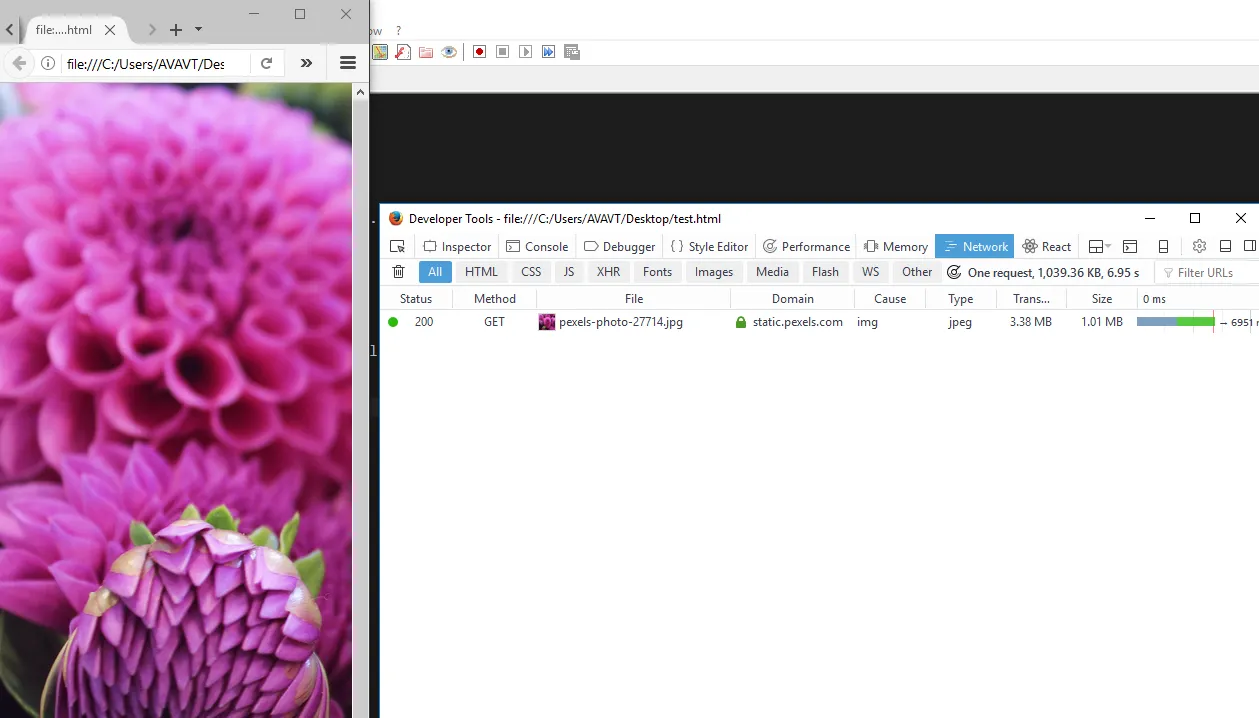Click the eye preview icon in the background editor toolbar

click(449, 52)
